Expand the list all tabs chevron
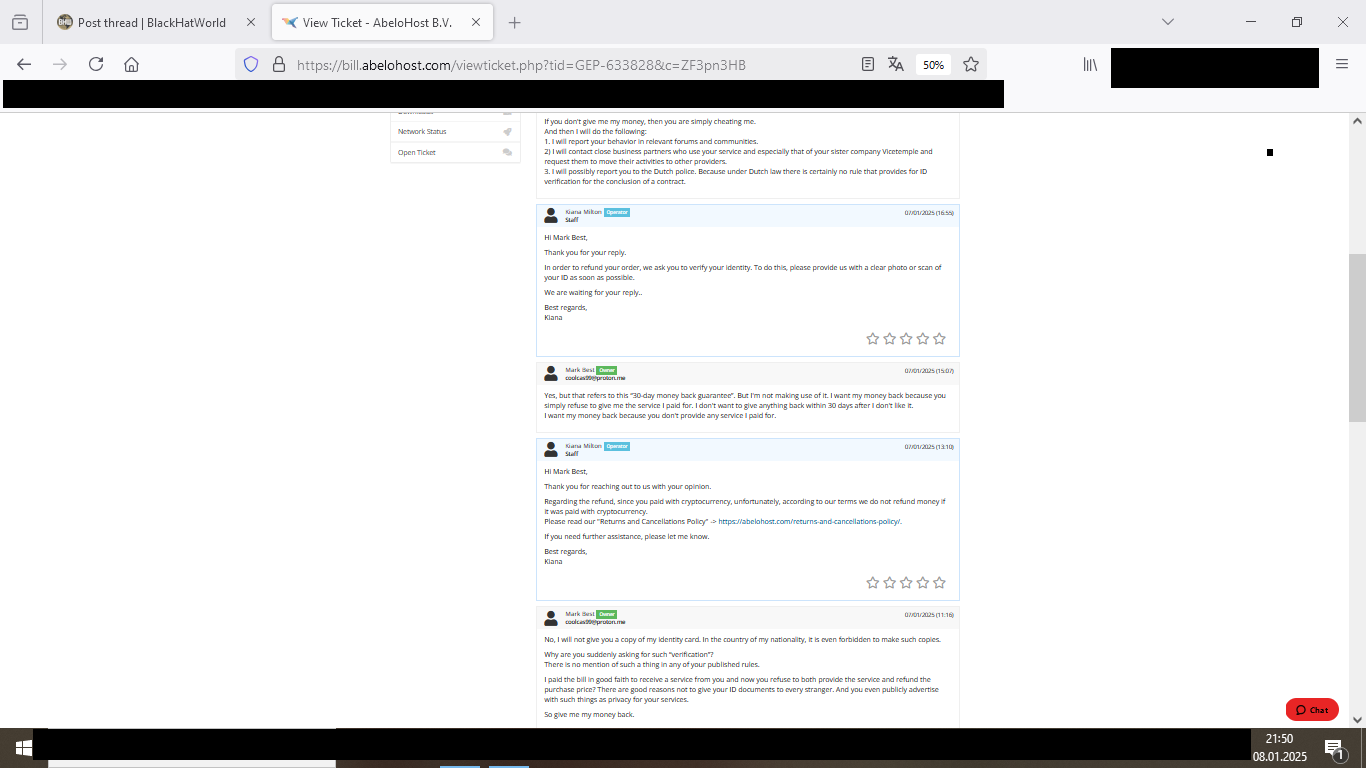This screenshot has width=1366, height=768. point(1167,22)
